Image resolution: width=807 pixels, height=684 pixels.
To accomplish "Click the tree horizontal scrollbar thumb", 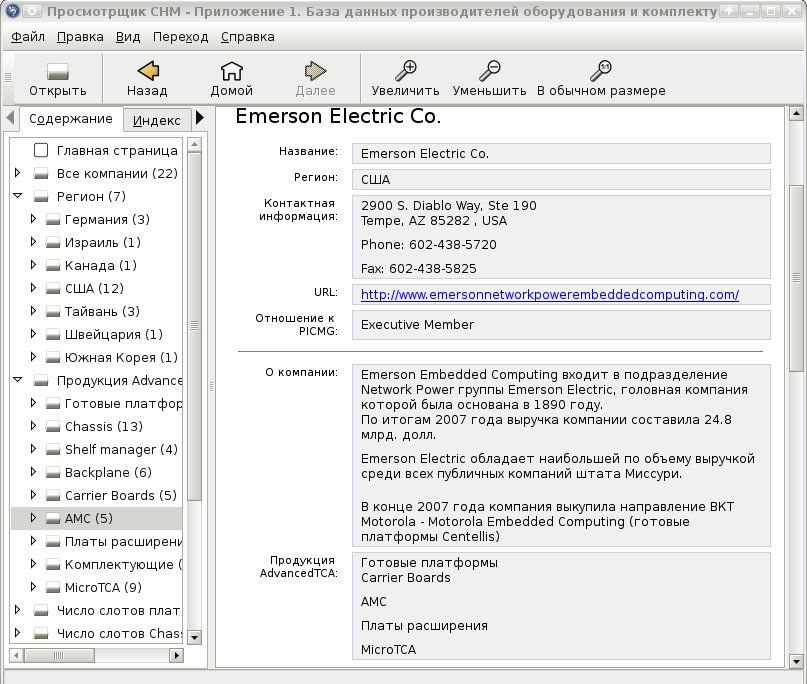I will click(59, 655).
